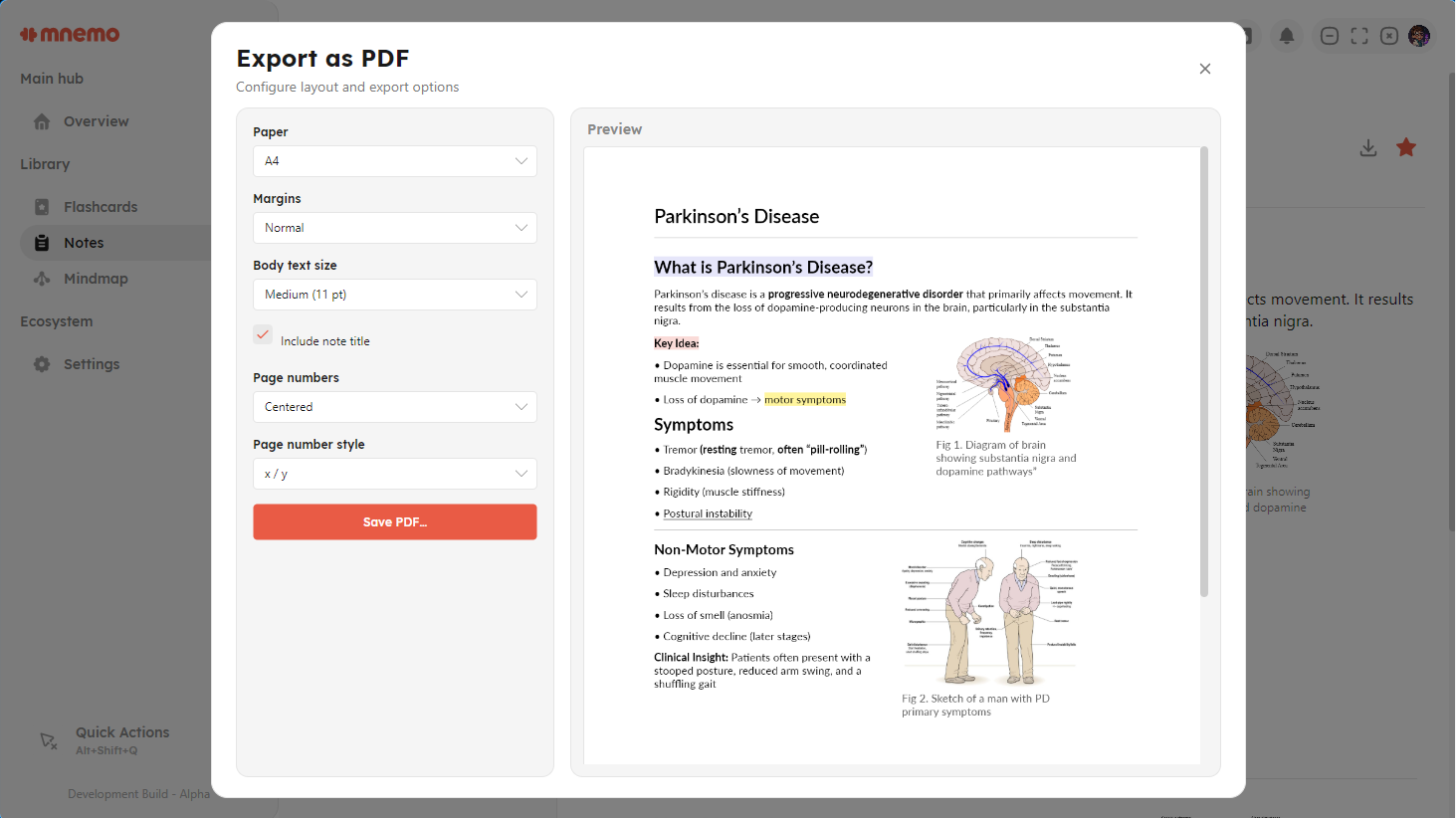Click the Notes clipboard icon
This screenshot has height=819, width=1456.
(x=42, y=243)
